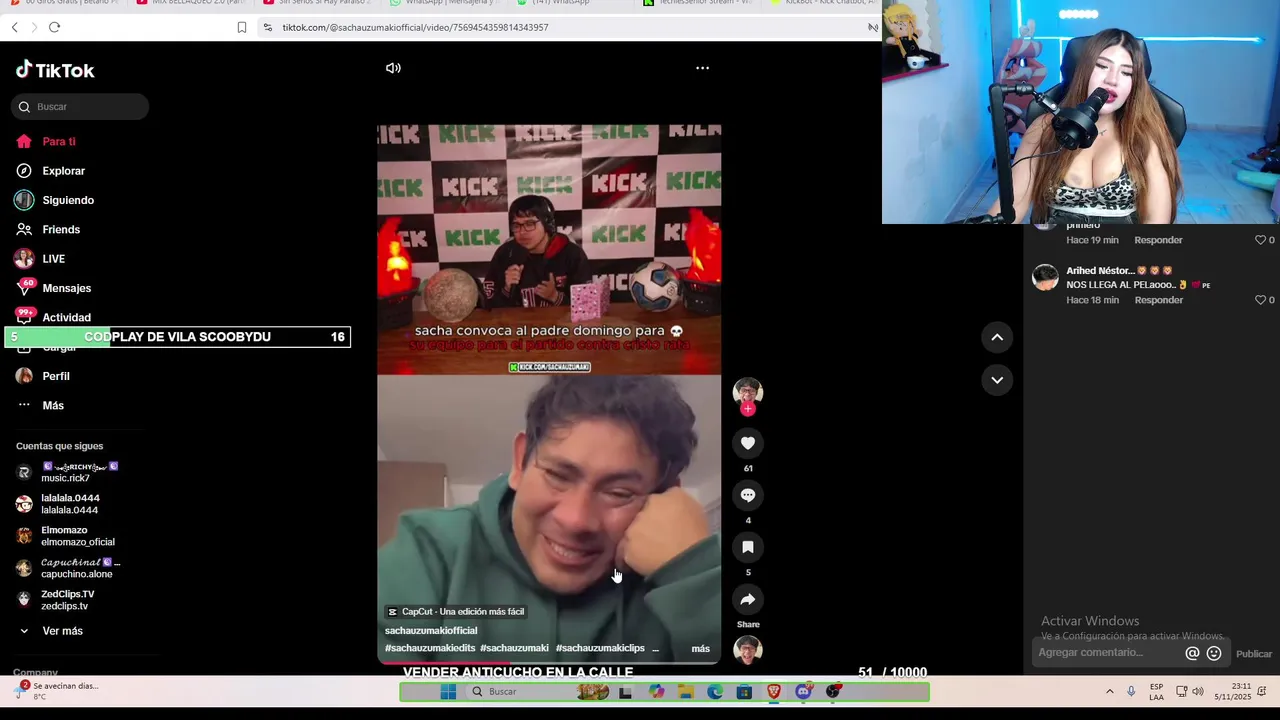Reload the page with the refresh icon

[x=54, y=27]
